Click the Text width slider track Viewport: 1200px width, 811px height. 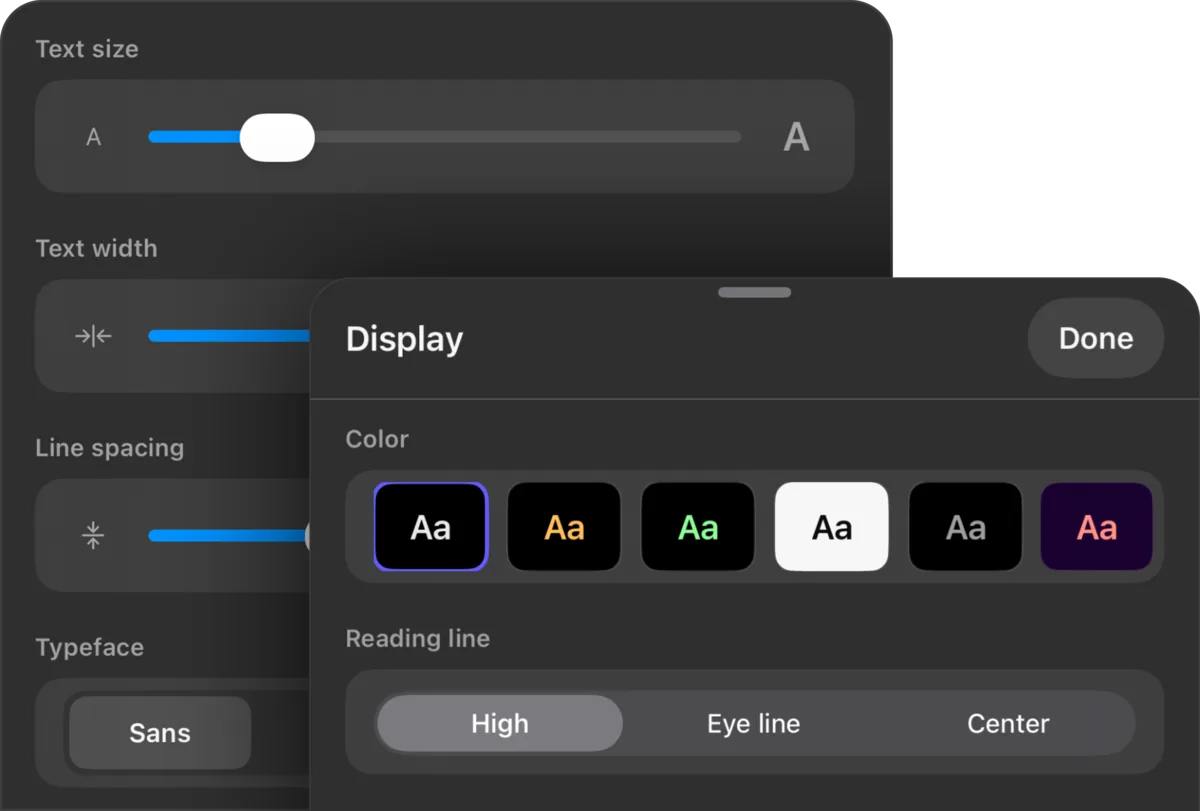pos(229,336)
